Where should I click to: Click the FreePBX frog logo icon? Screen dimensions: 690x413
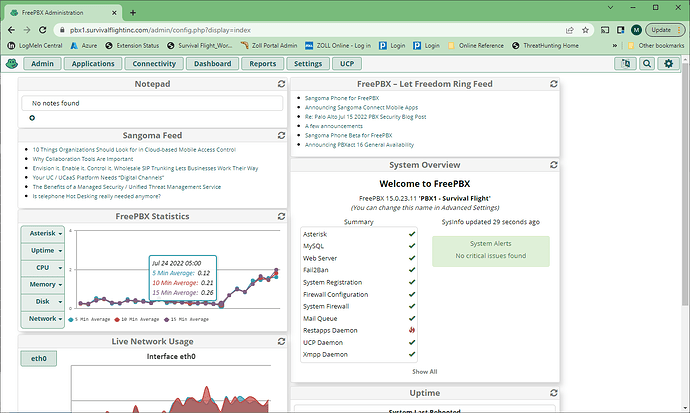click(11, 64)
